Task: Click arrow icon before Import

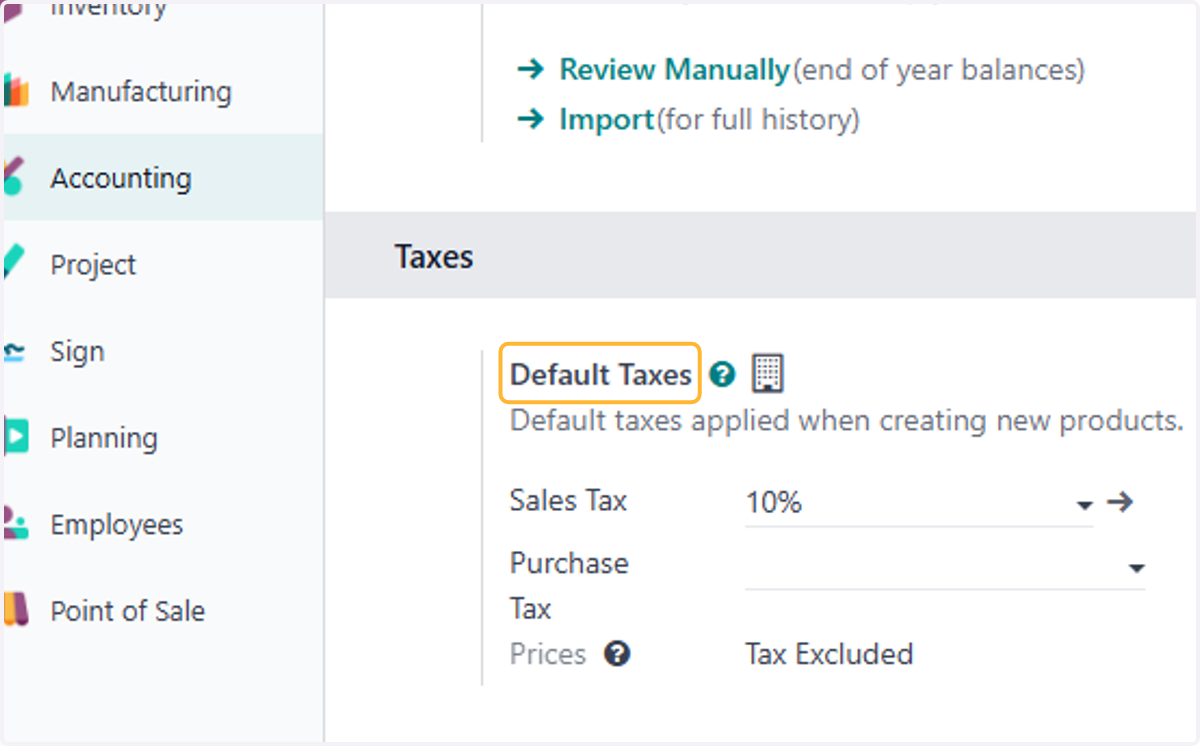Action: tap(530, 120)
